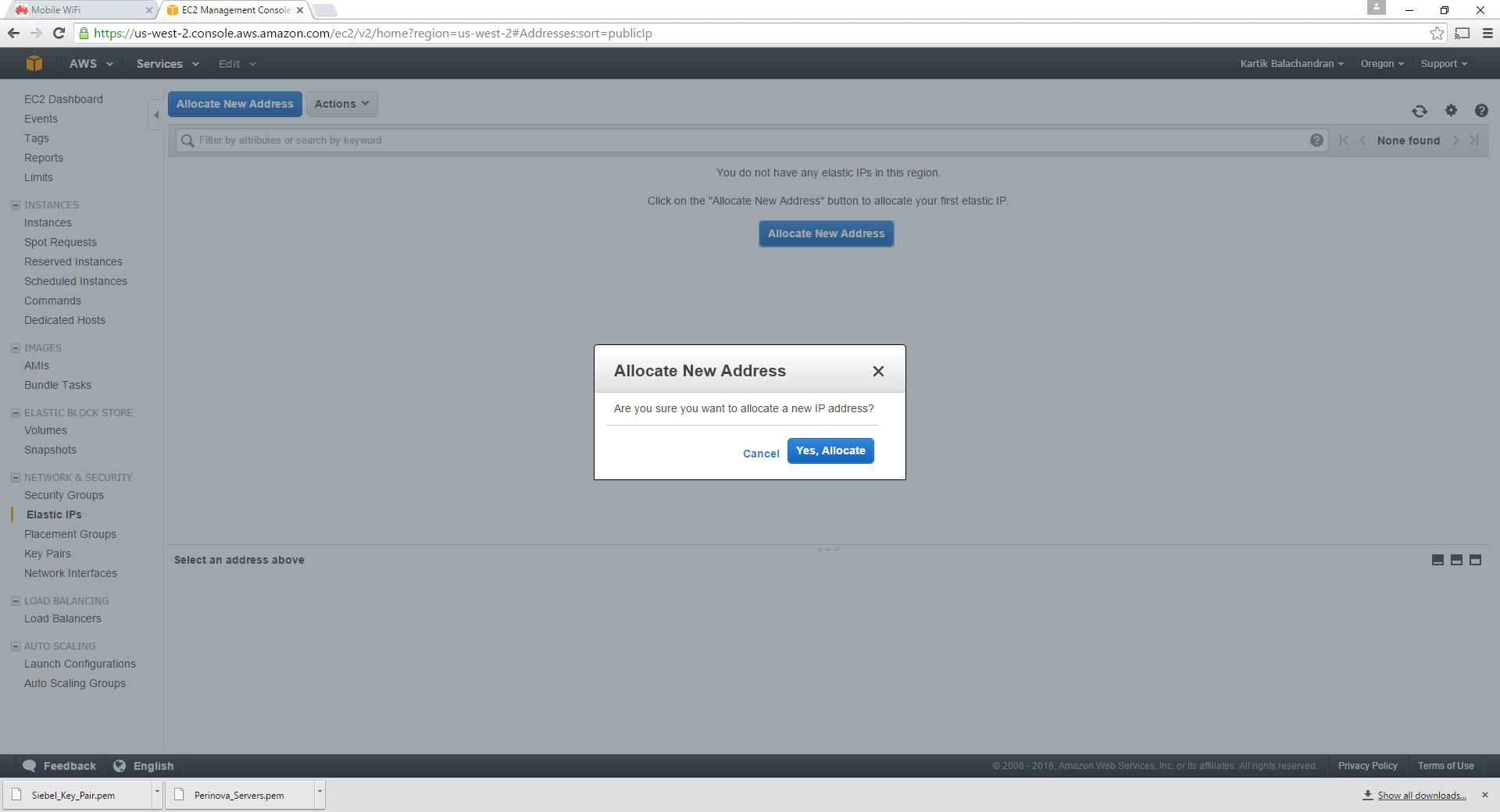Open the Terms of Use link
1500x812 pixels.
[1445, 766]
